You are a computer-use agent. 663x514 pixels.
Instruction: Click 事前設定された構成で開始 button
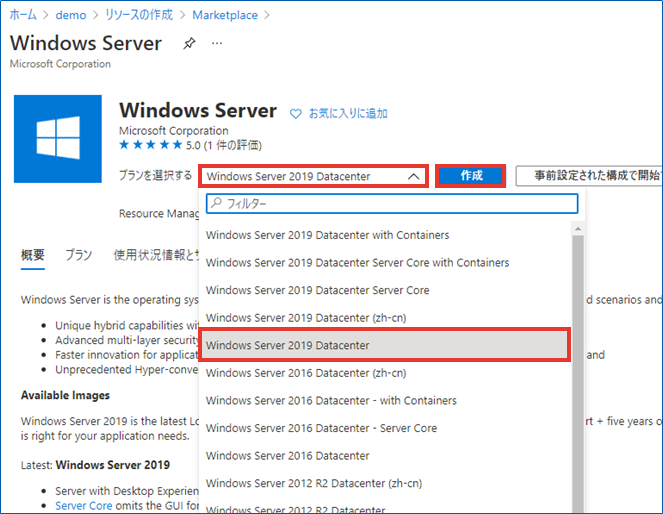[589, 176]
